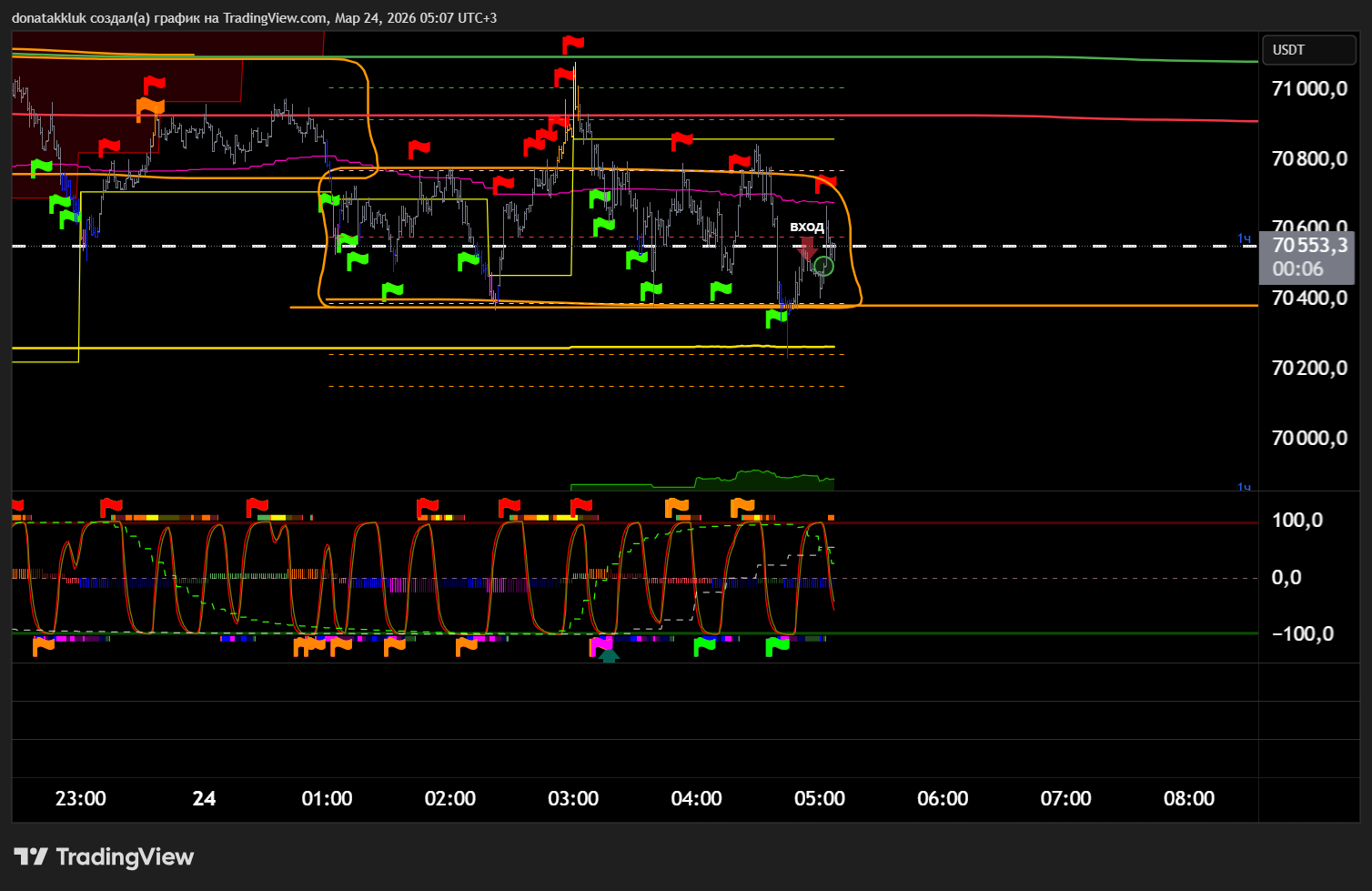The width and height of the screenshot is (1372, 891).
Task: Click the topmost red flag above the 03:00 spike
Action: tap(572, 44)
